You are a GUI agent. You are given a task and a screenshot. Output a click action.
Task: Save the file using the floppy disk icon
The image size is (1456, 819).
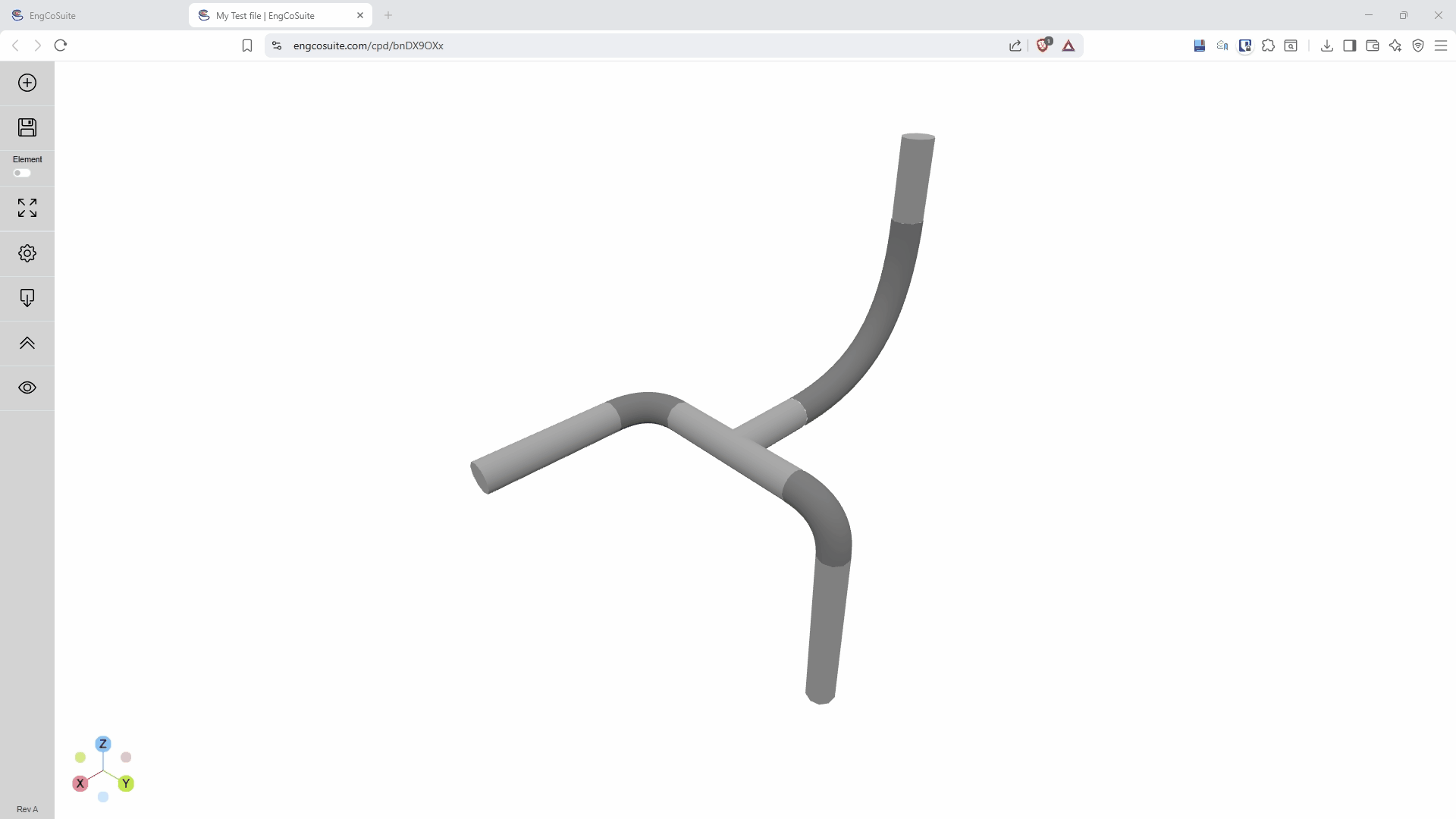(x=27, y=127)
